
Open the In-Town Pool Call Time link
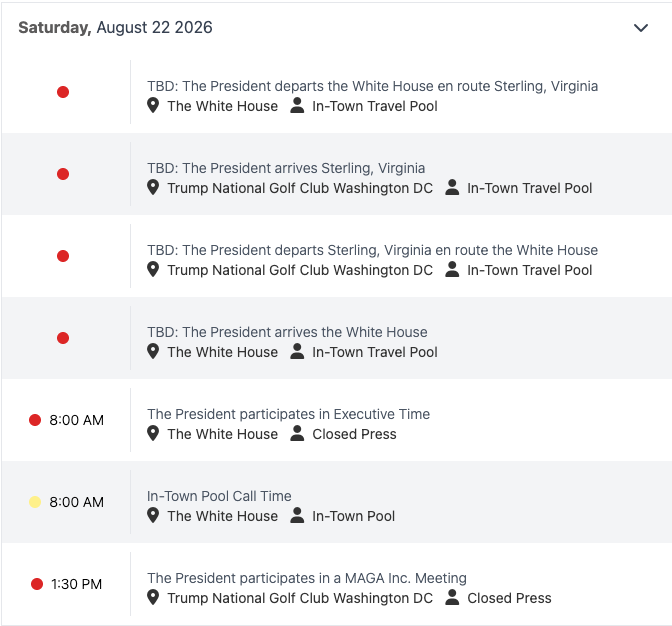click(219, 496)
